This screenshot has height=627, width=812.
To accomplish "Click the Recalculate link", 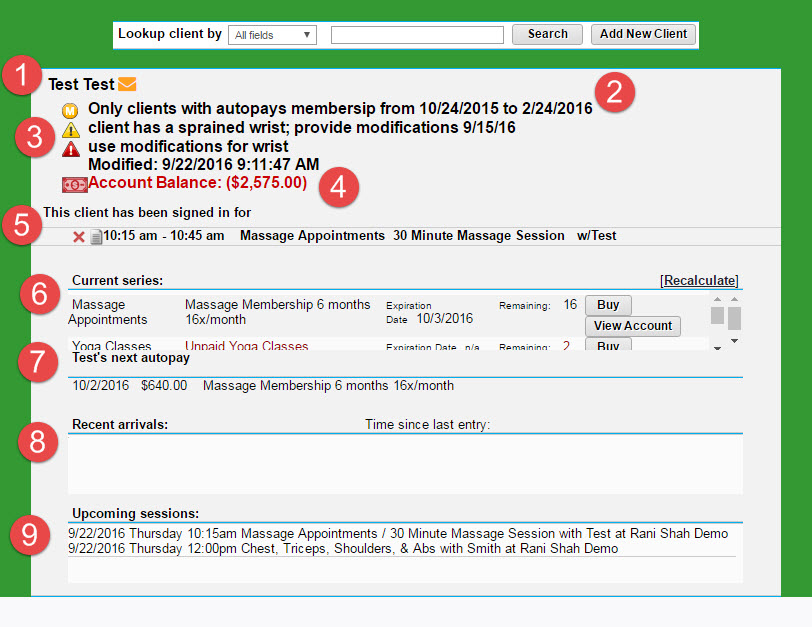I will tap(699, 280).
